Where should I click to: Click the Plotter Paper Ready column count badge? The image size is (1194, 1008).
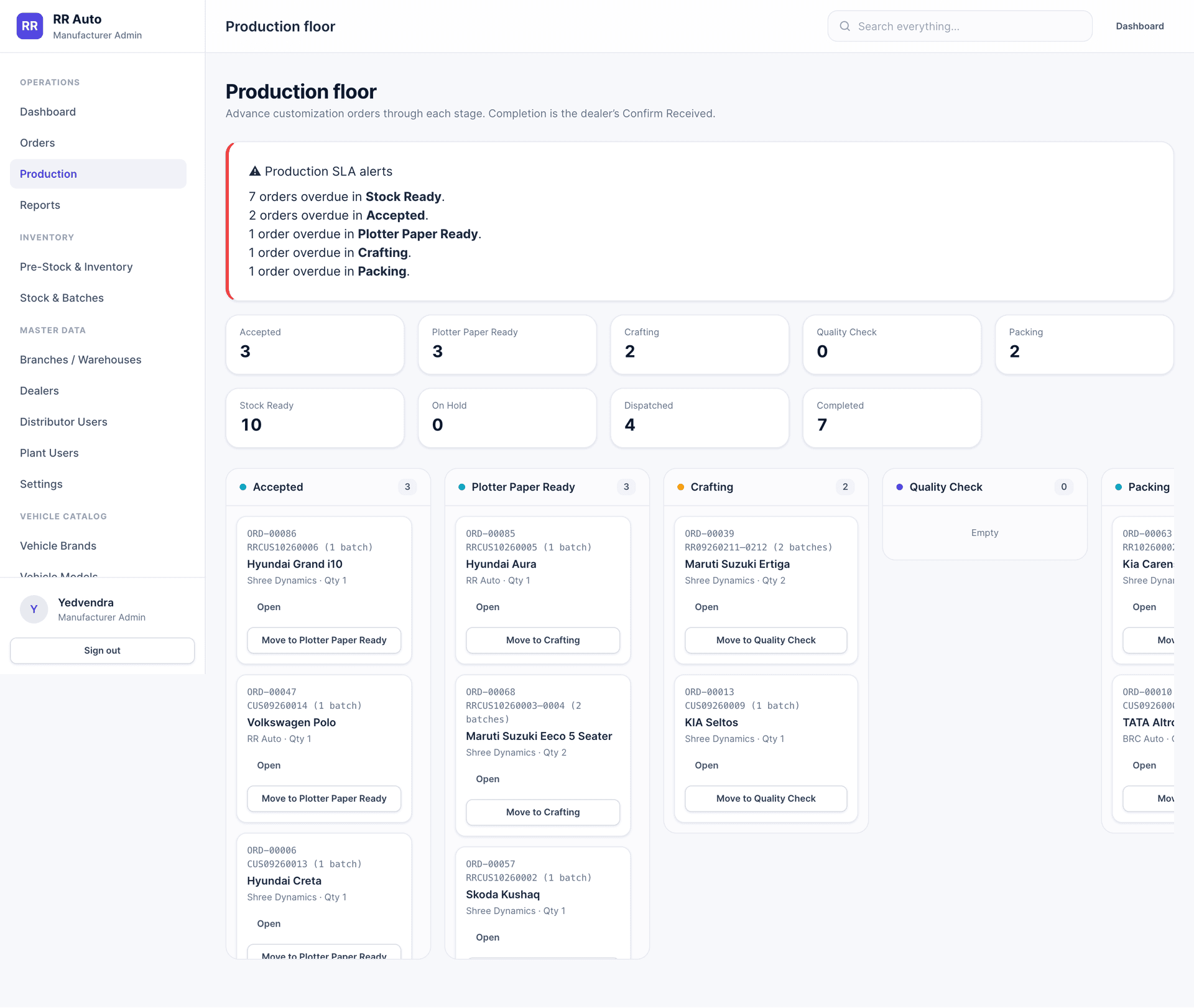[626, 487]
